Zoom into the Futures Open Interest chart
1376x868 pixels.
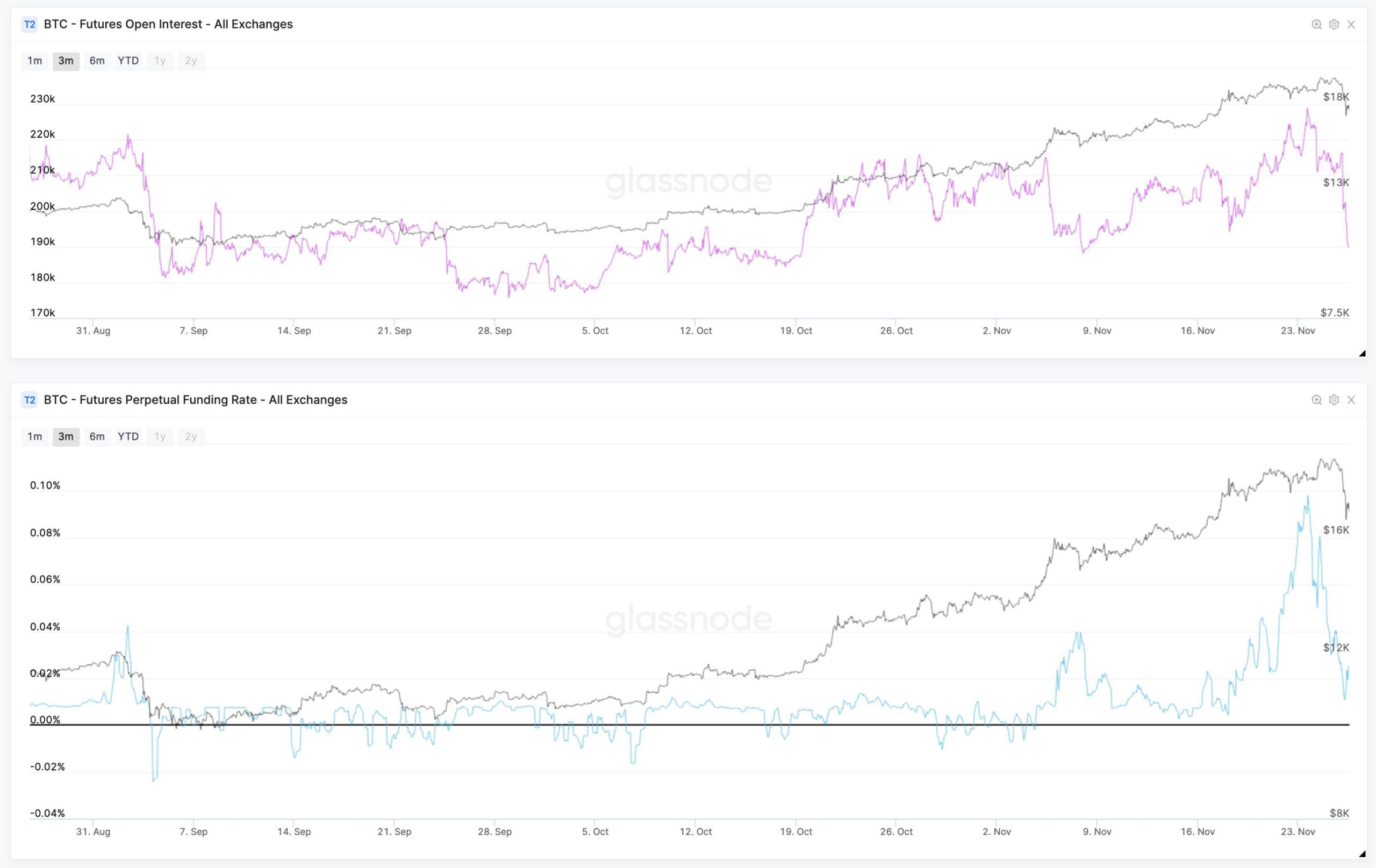[1316, 25]
